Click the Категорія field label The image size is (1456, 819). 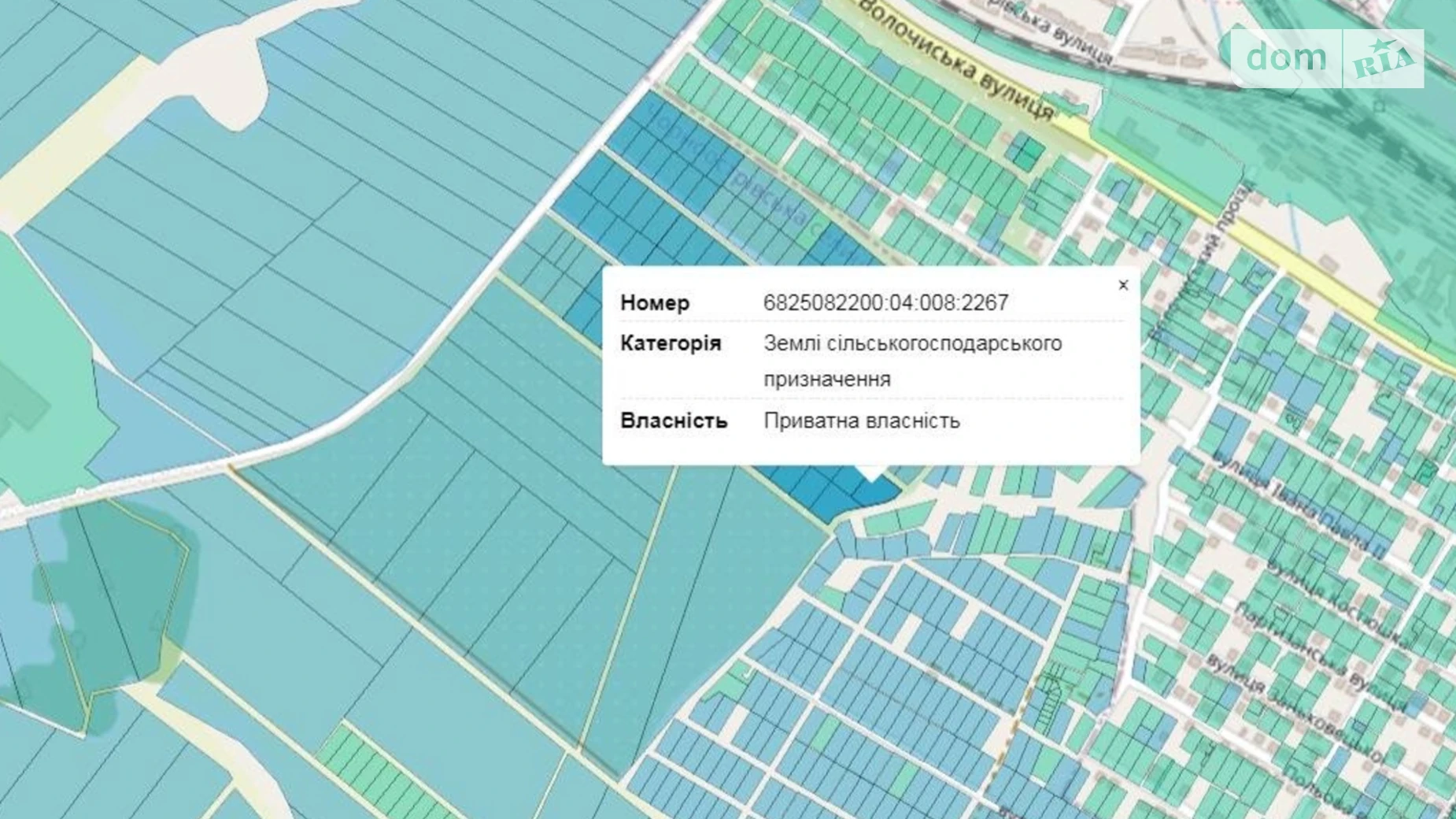671,344
